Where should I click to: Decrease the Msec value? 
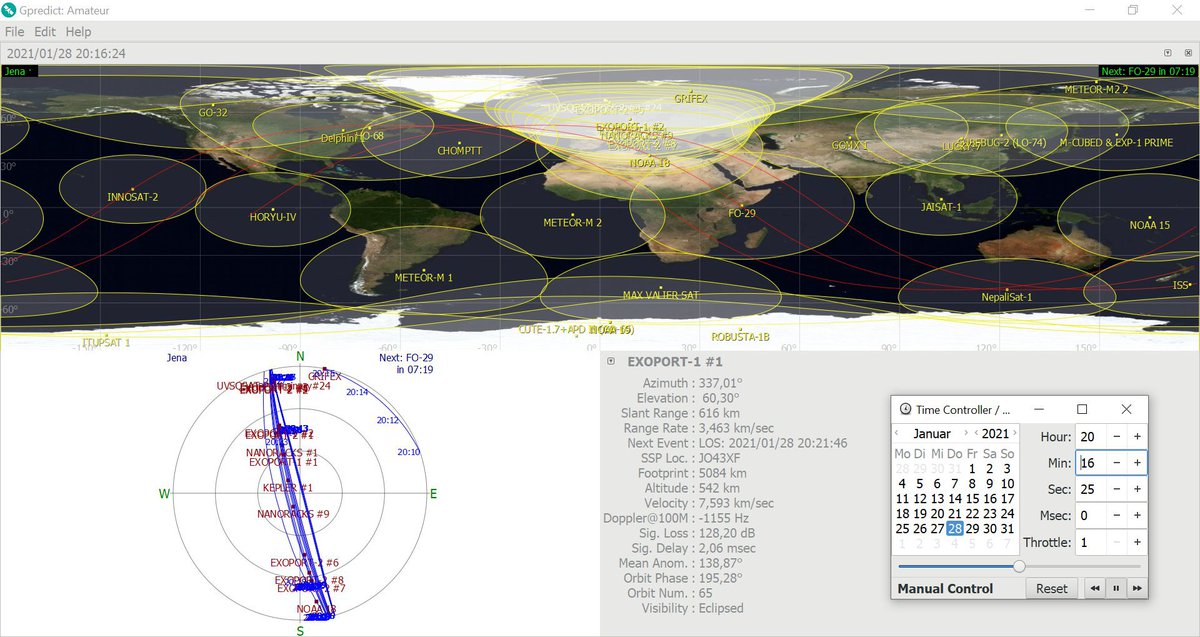(1116, 515)
